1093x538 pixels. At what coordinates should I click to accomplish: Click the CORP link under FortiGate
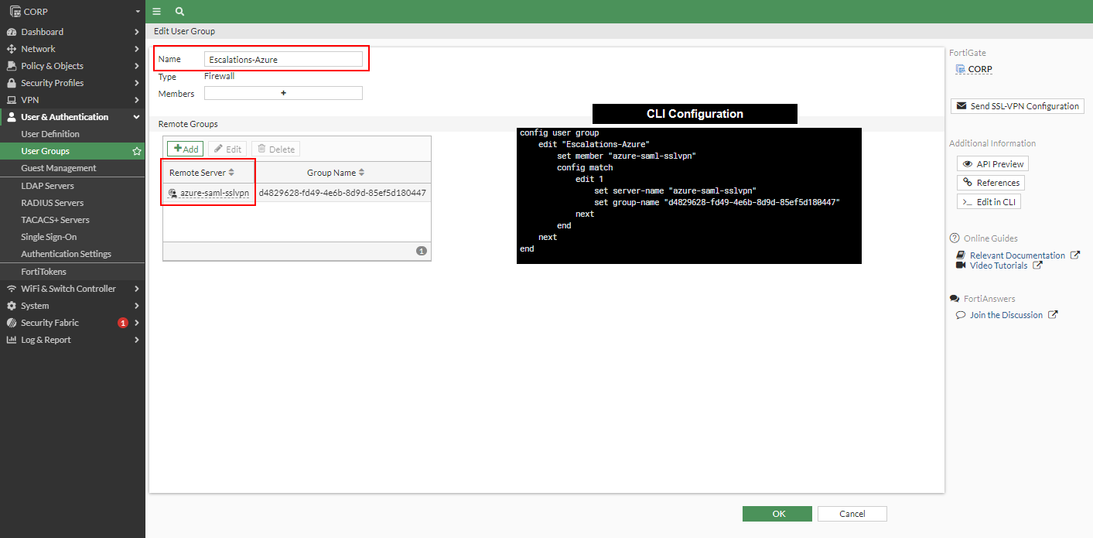coord(980,69)
